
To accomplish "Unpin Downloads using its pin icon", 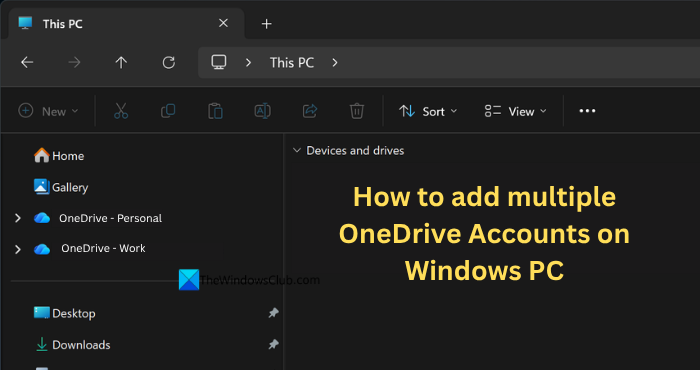I will pyautogui.click(x=273, y=345).
